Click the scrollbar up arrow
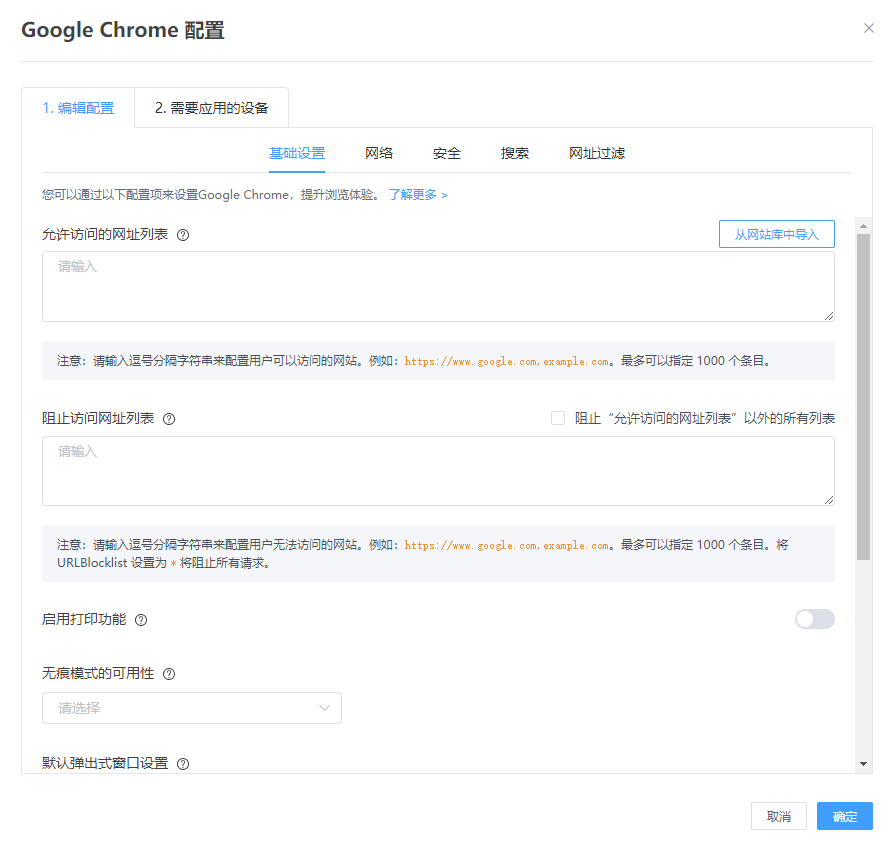This screenshot has height=852, width=895. 863,227
